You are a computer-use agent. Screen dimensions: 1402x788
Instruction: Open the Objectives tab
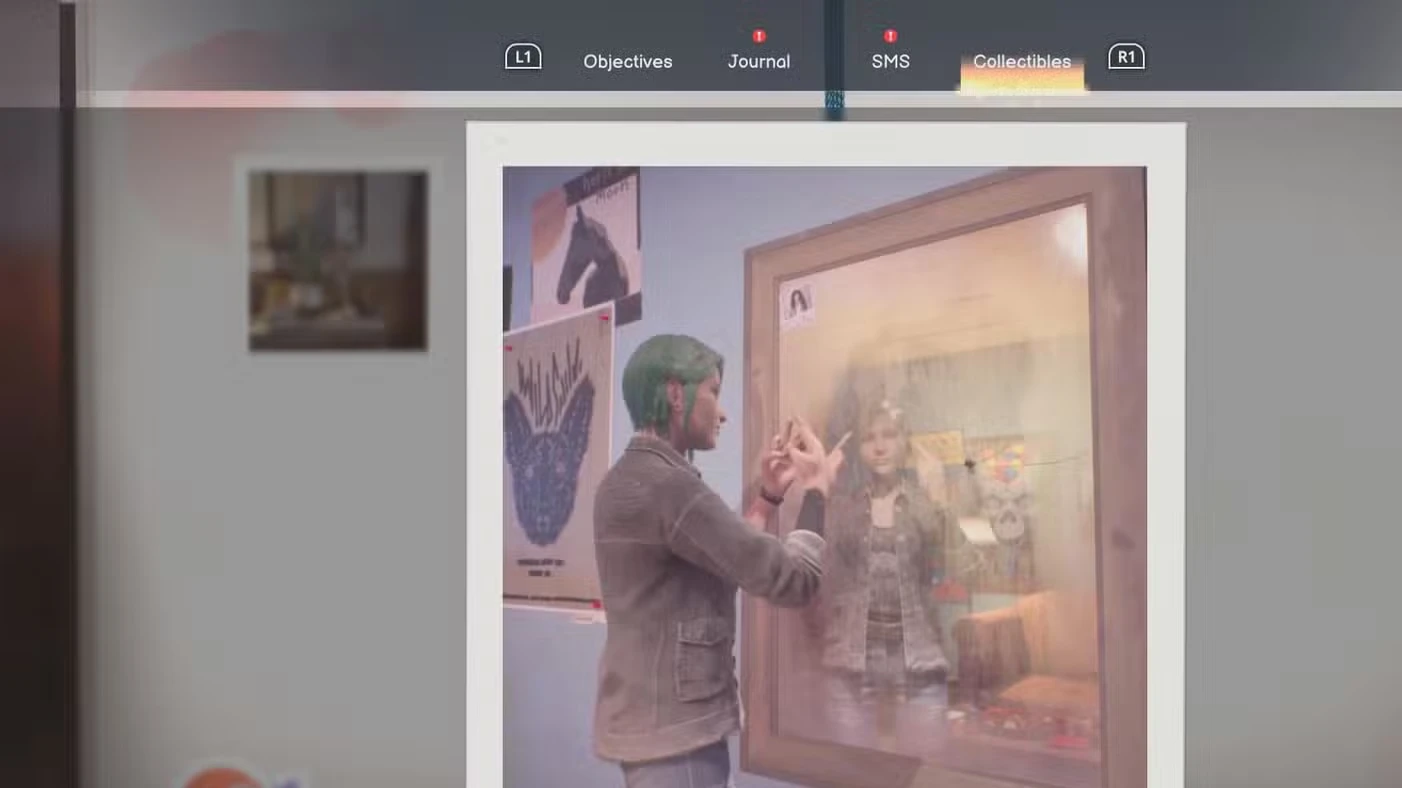pyautogui.click(x=628, y=62)
